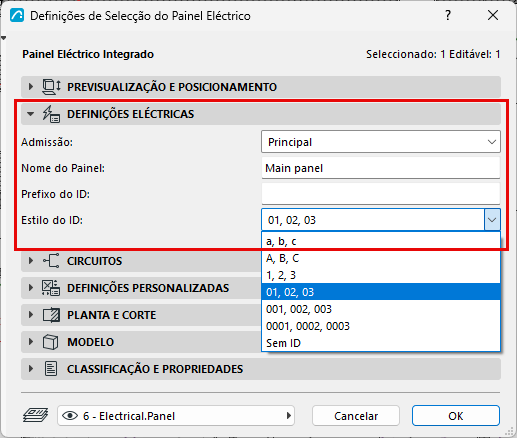Click the Definições Eléctricas lightning icon
This screenshot has height=438, width=517.
[x=51, y=114]
